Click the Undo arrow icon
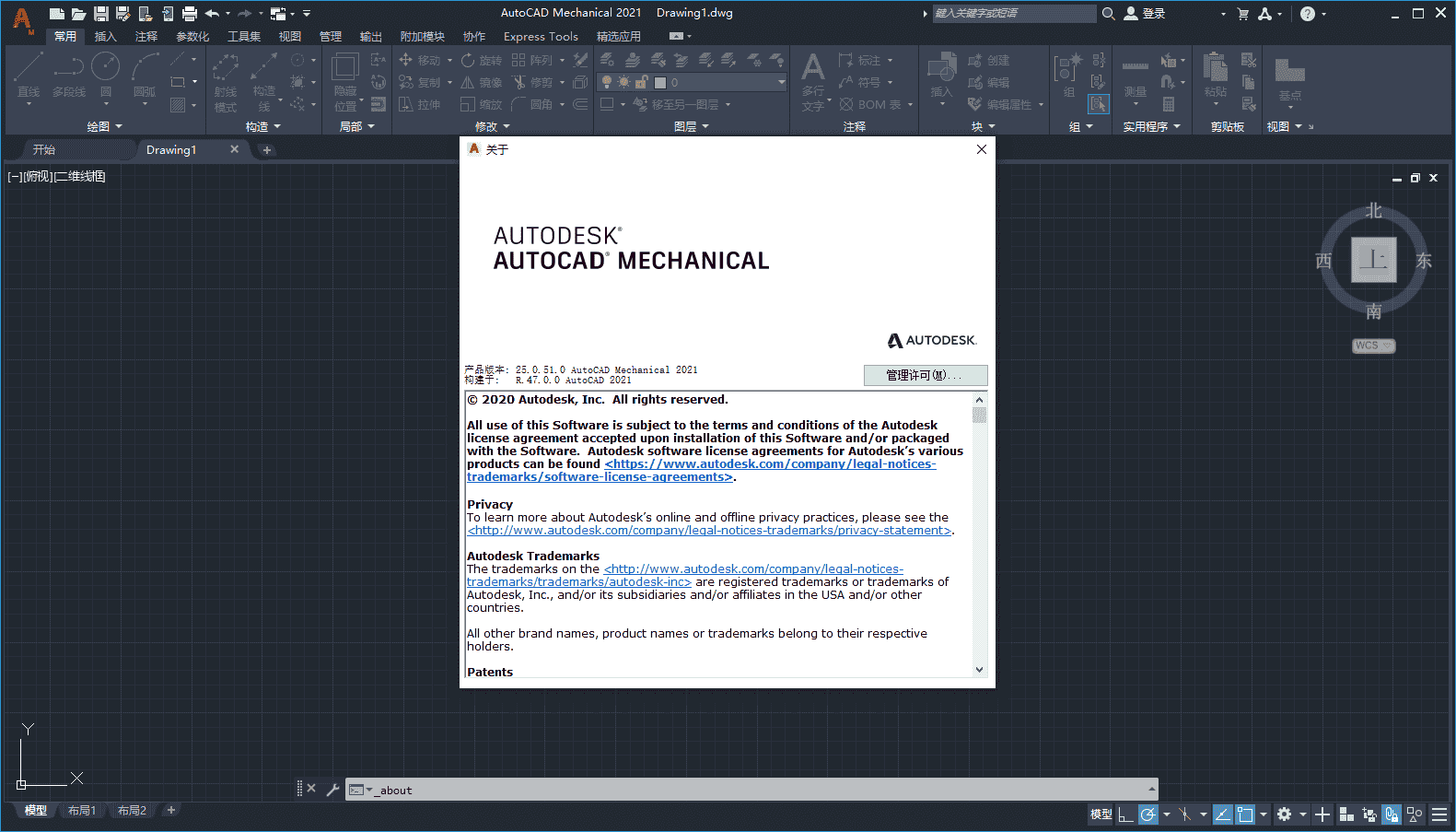Viewport: 1456px width, 832px height. click(212, 14)
